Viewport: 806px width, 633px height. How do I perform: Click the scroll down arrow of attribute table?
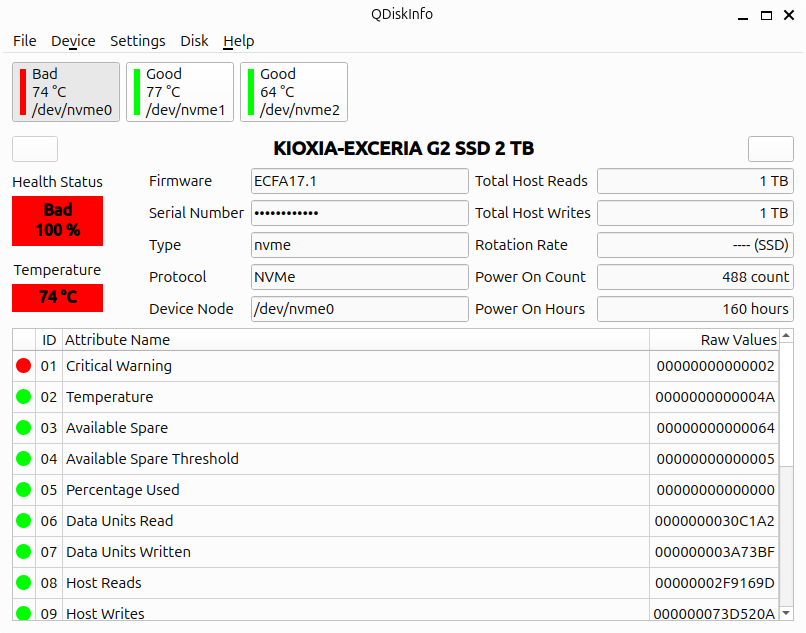[x=786, y=612]
